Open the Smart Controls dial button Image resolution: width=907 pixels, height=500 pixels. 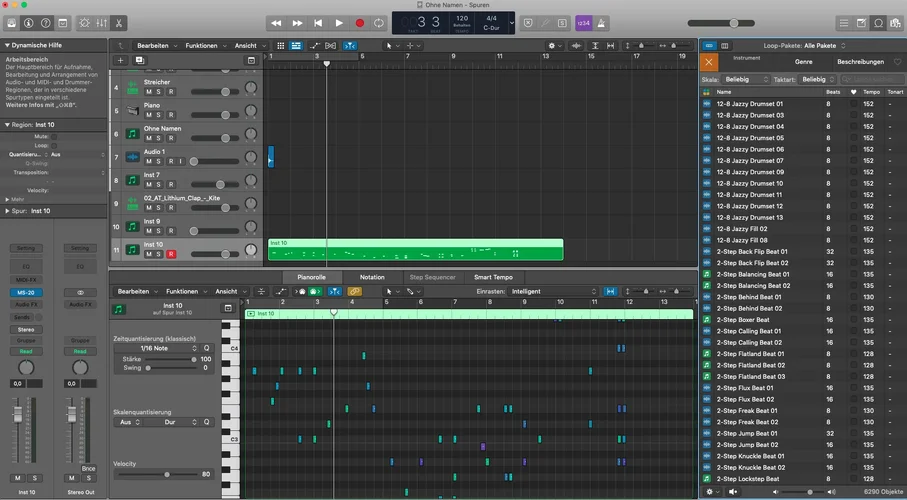coord(84,23)
